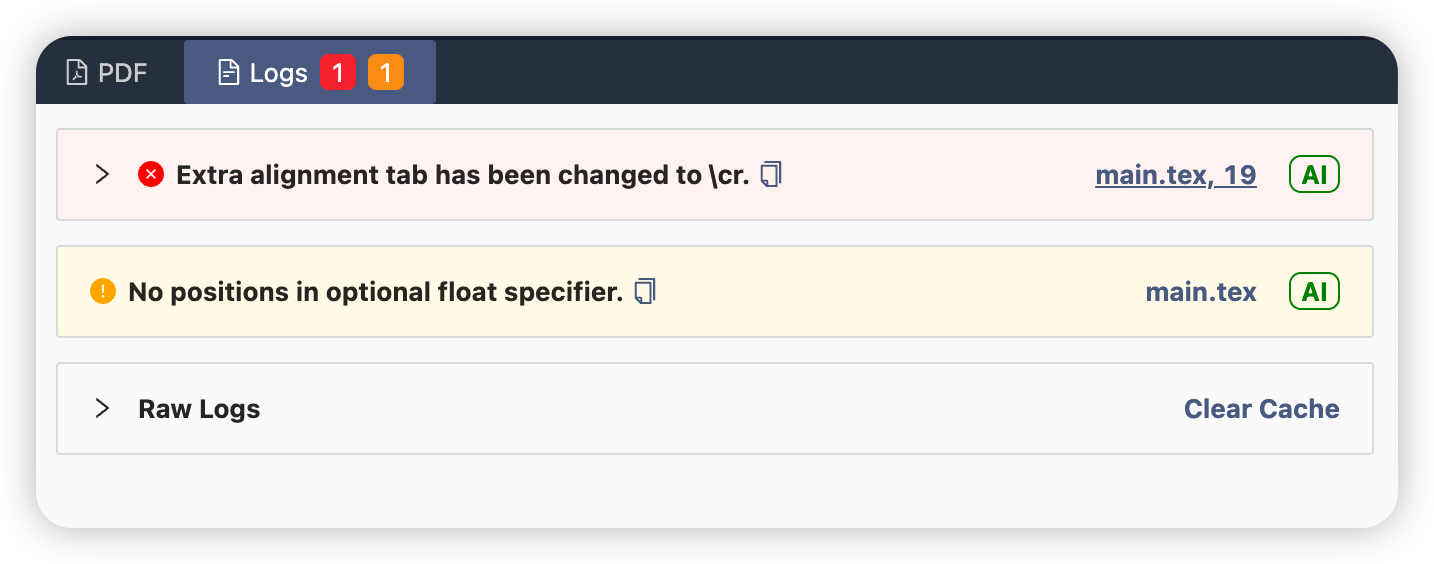Open main.tex link in the warning row
The image size is (1434, 564).
(1200, 292)
